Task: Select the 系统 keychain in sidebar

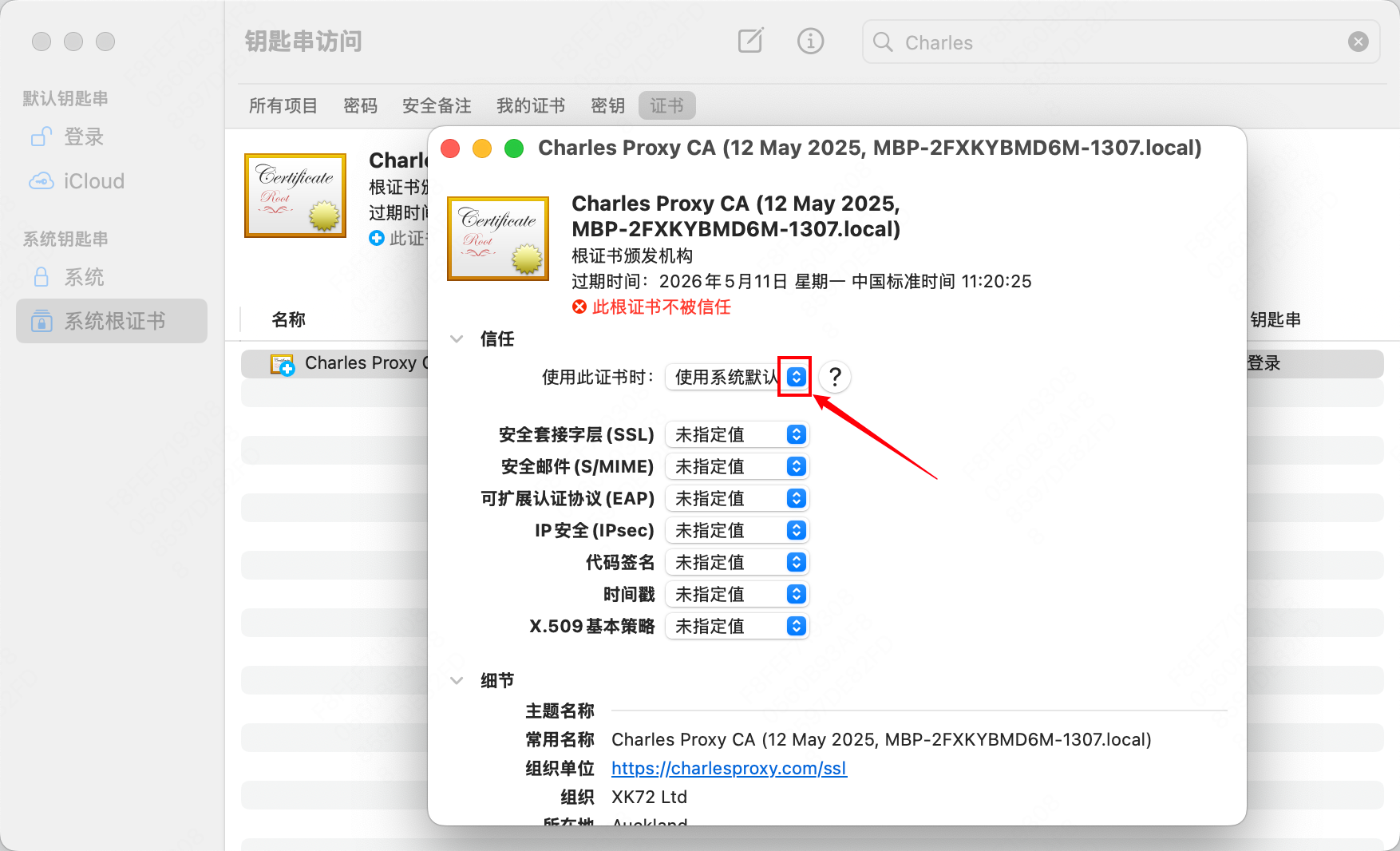Action: click(112, 277)
